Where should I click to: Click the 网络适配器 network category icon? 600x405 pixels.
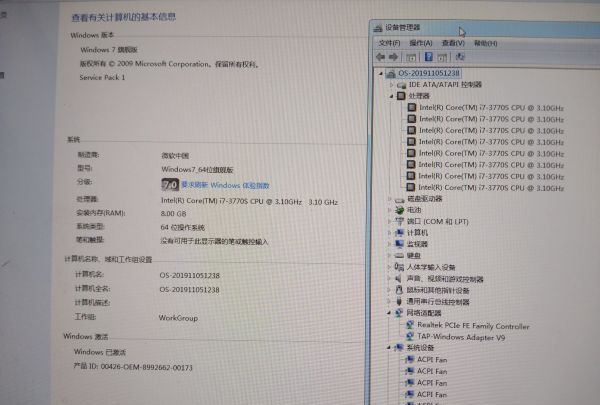(399, 313)
